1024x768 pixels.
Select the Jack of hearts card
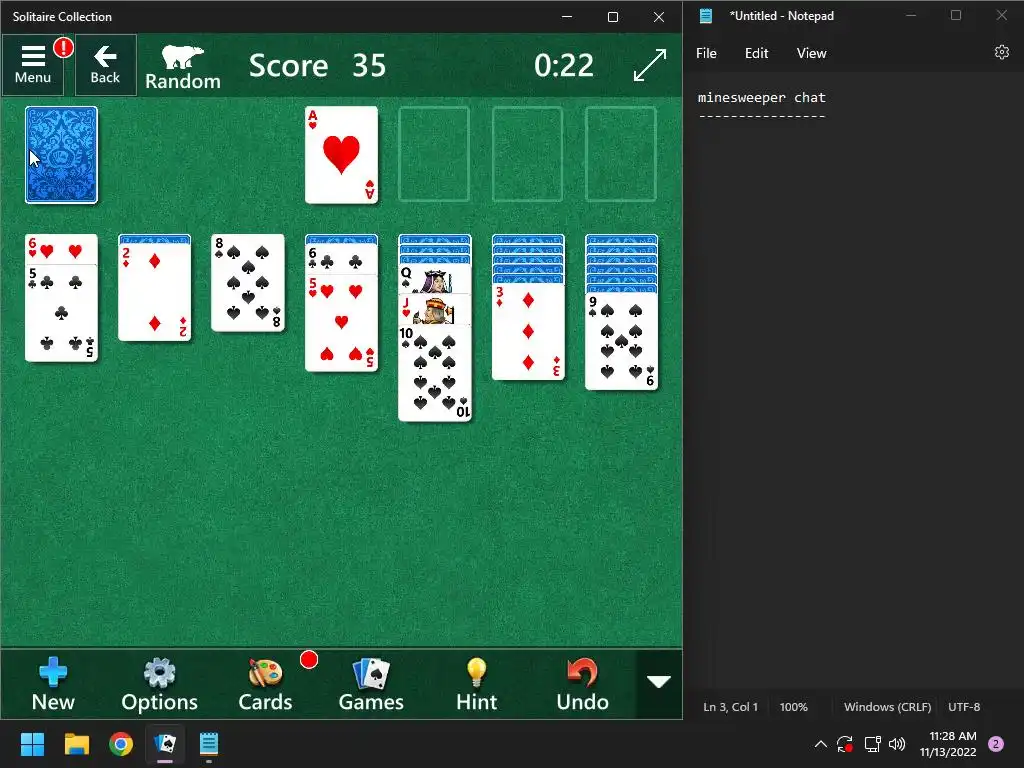(x=435, y=310)
